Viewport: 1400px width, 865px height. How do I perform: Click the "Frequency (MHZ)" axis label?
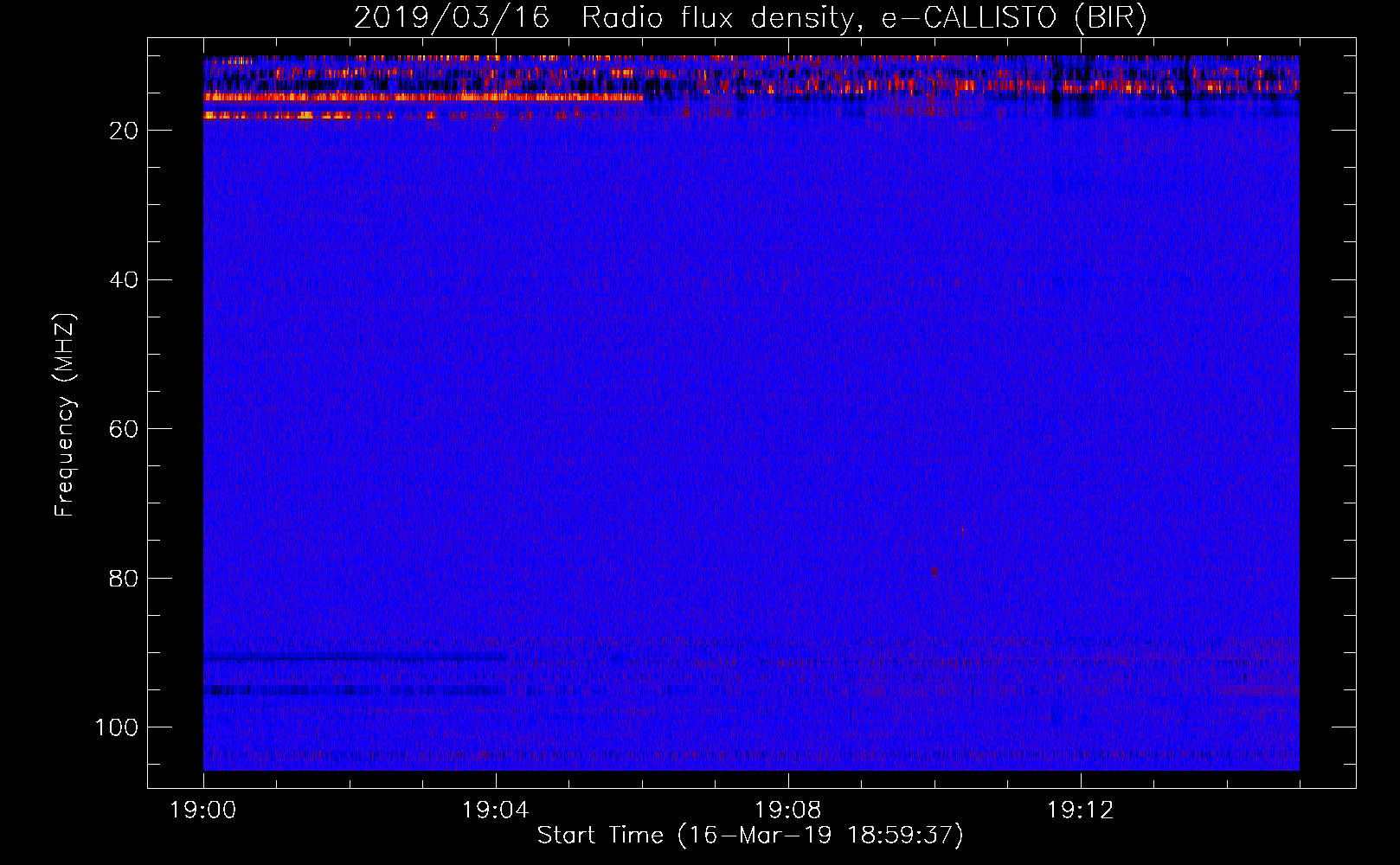65,414
